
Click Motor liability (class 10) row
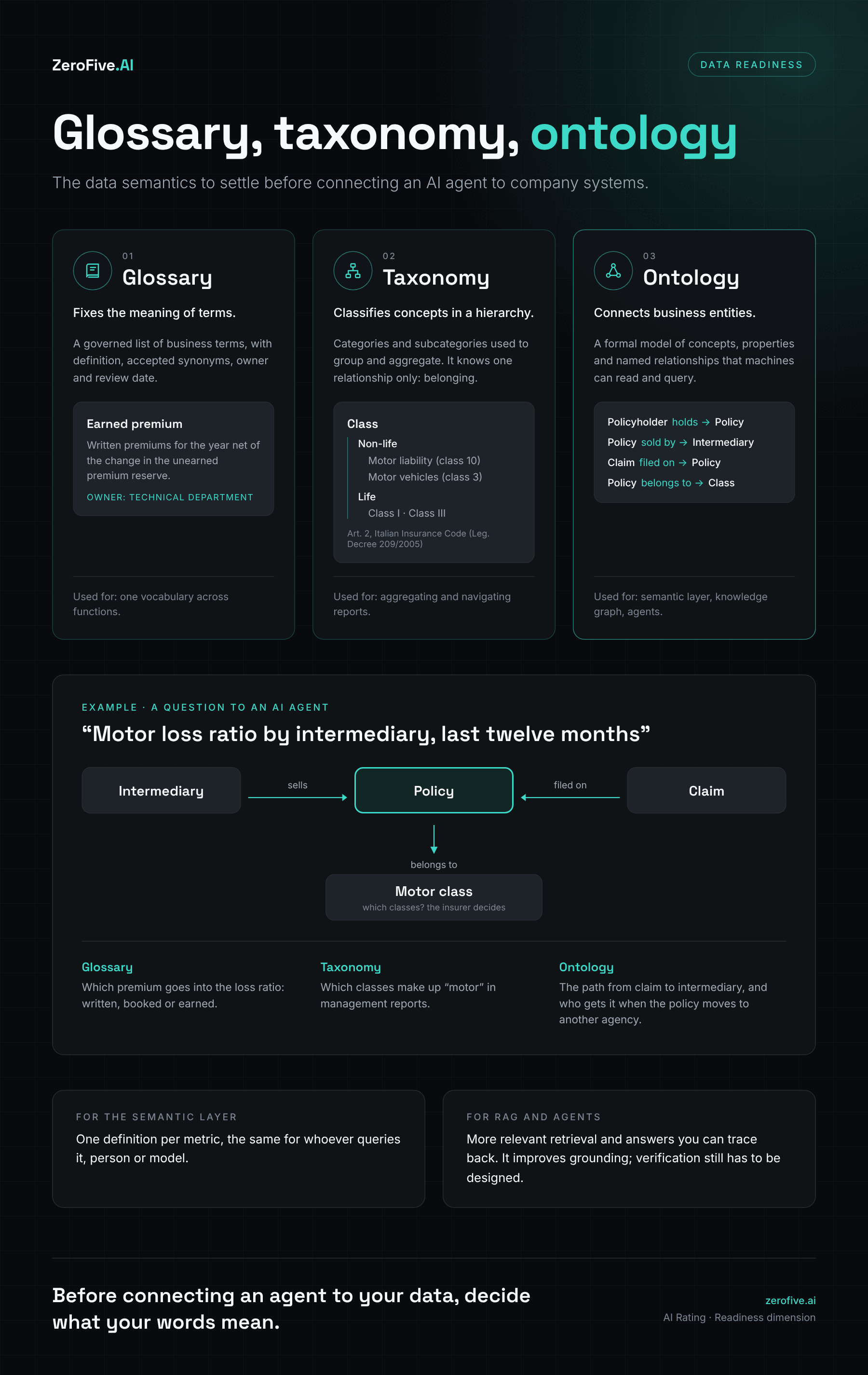pyautogui.click(x=424, y=460)
